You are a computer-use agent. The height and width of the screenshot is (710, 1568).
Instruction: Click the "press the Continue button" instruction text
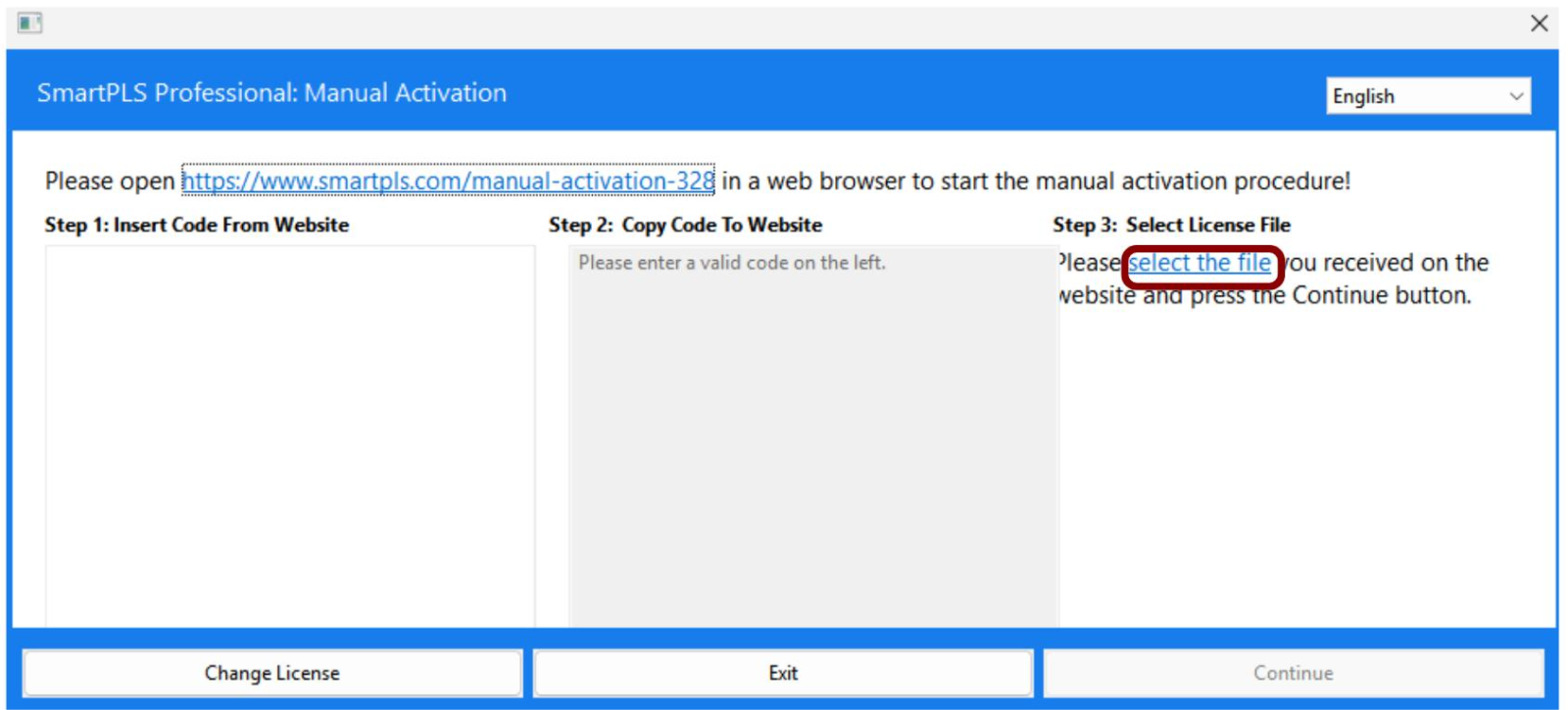(x=1362, y=295)
